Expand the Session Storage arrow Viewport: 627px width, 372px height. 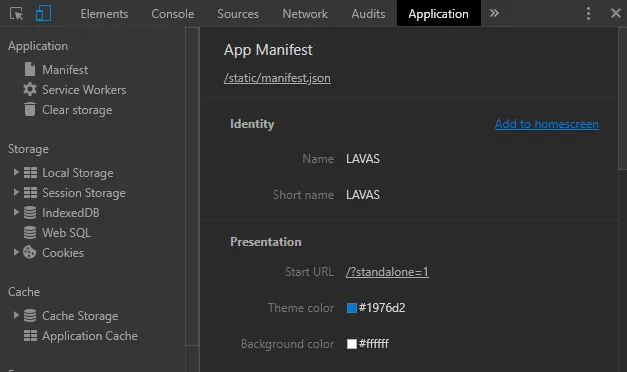16,192
